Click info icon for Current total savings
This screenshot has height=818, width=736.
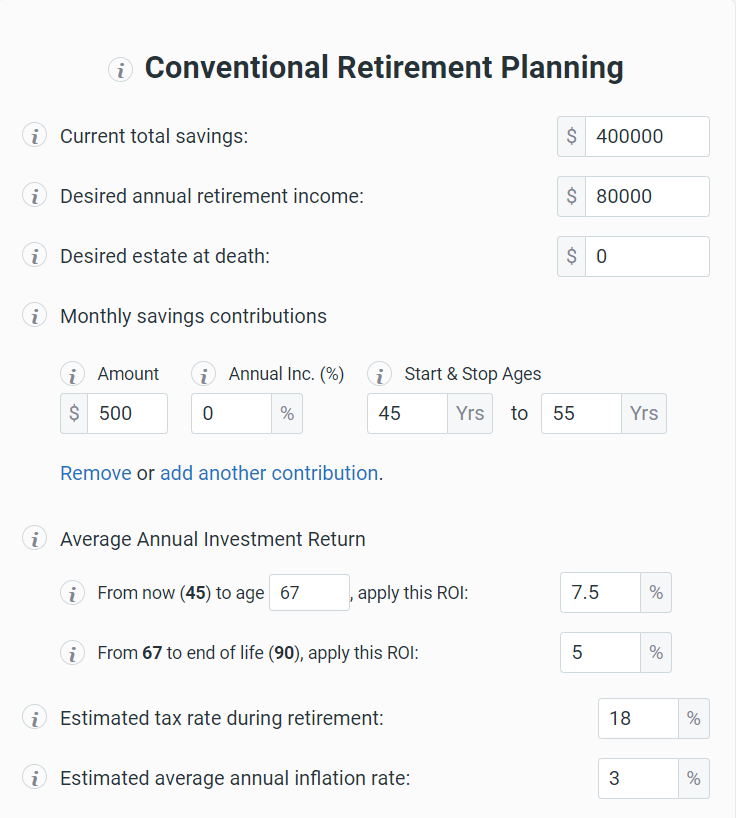(x=34, y=136)
